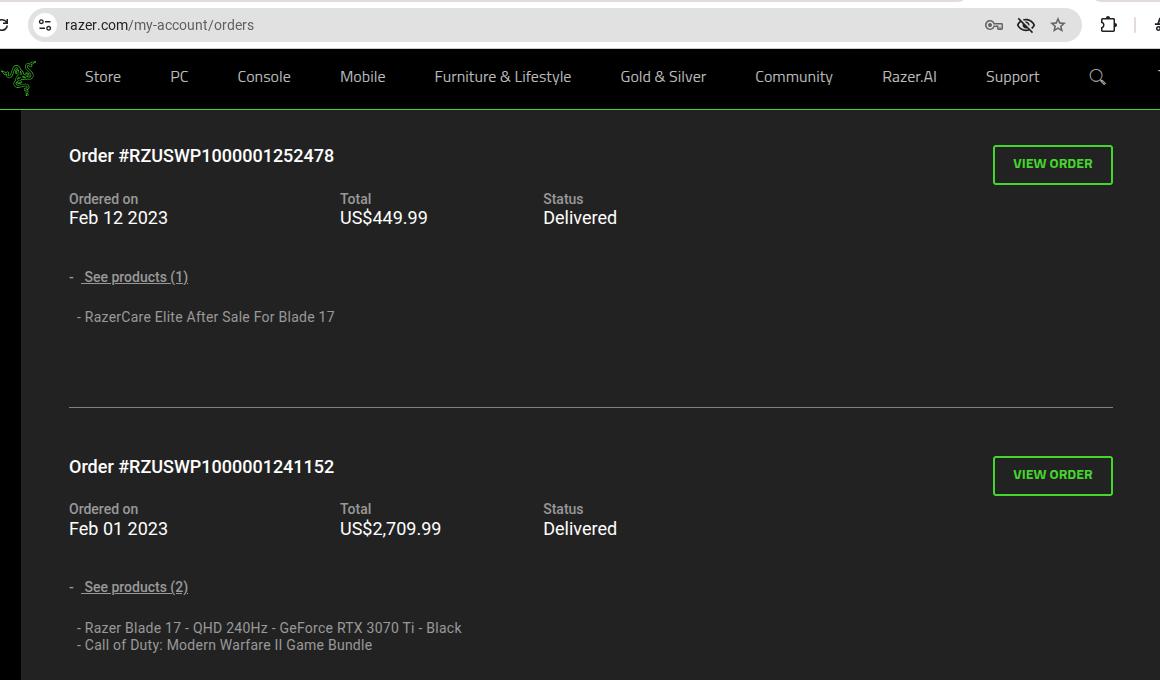Viewport: 1160px width, 680px height.
Task: View order RZUSWP1000001252478 details
Action: (1052, 164)
